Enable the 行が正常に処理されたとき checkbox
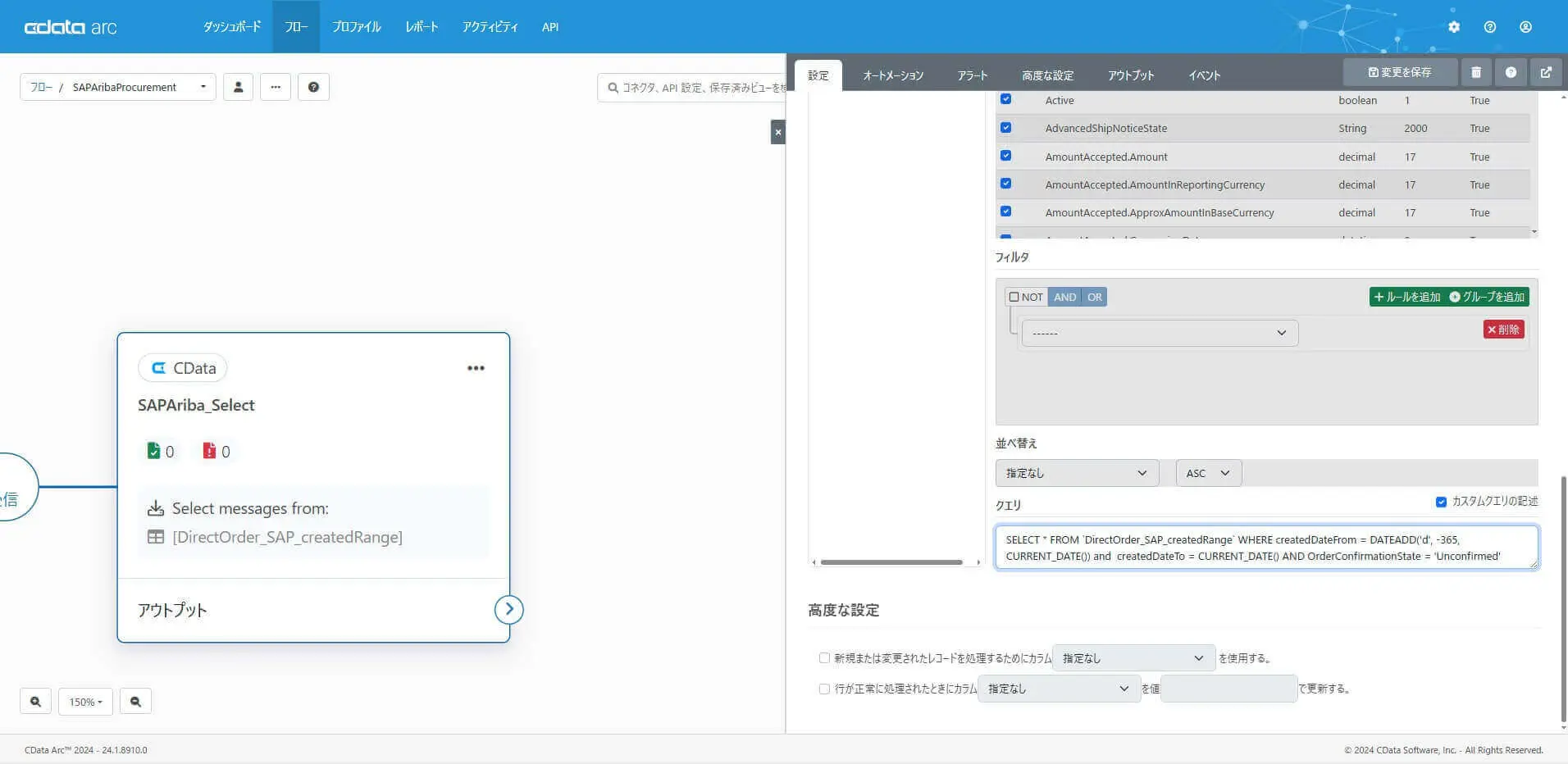The height and width of the screenshot is (764, 1568). [x=824, y=689]
